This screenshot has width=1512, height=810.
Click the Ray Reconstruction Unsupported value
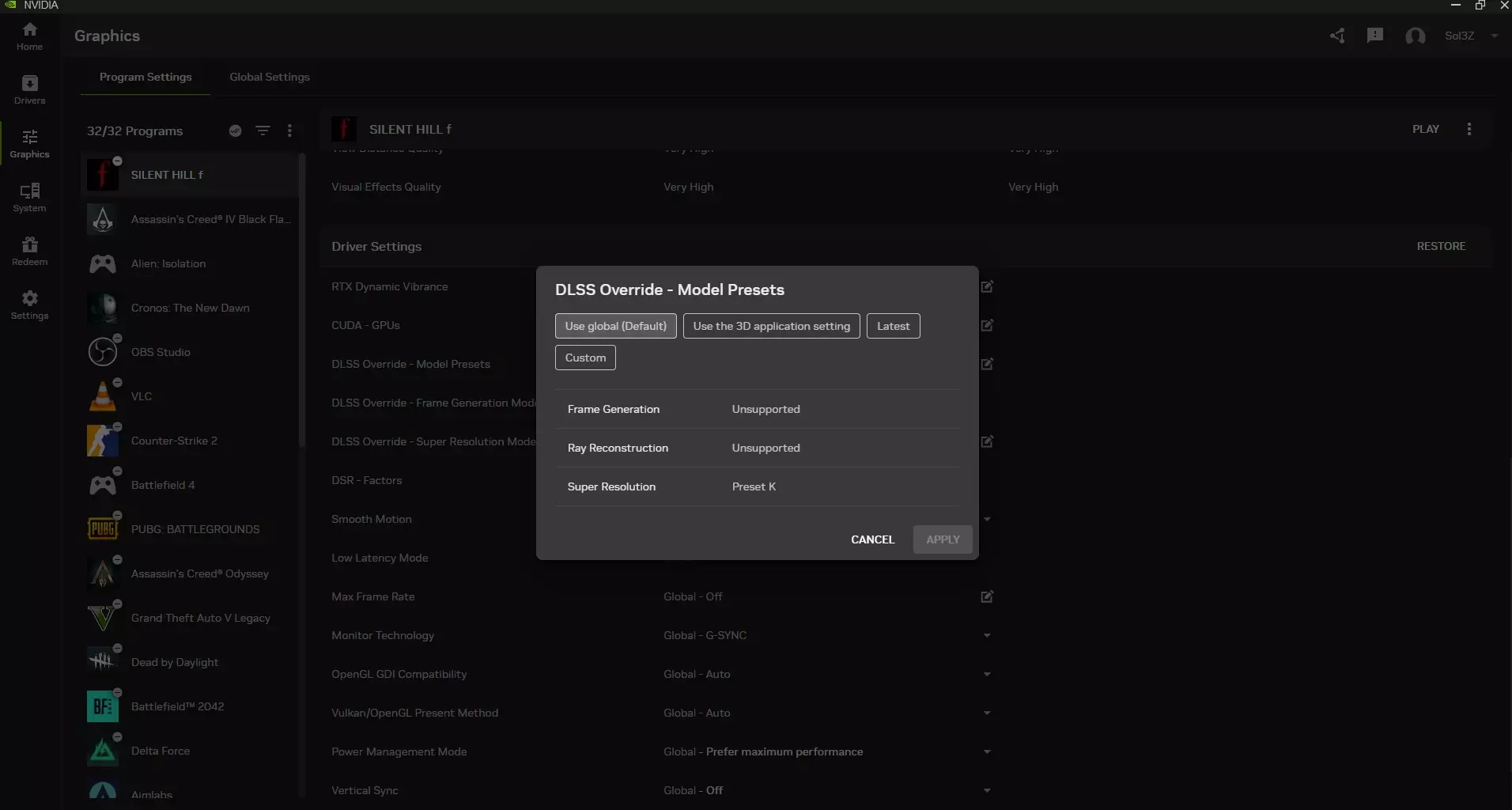(x=765, y=448)
